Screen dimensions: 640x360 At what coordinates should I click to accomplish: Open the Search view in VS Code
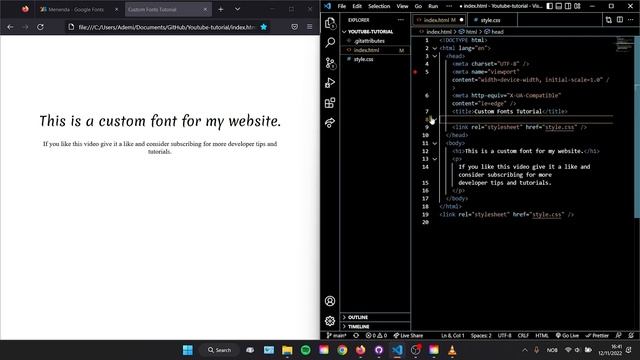click(330, 42)
